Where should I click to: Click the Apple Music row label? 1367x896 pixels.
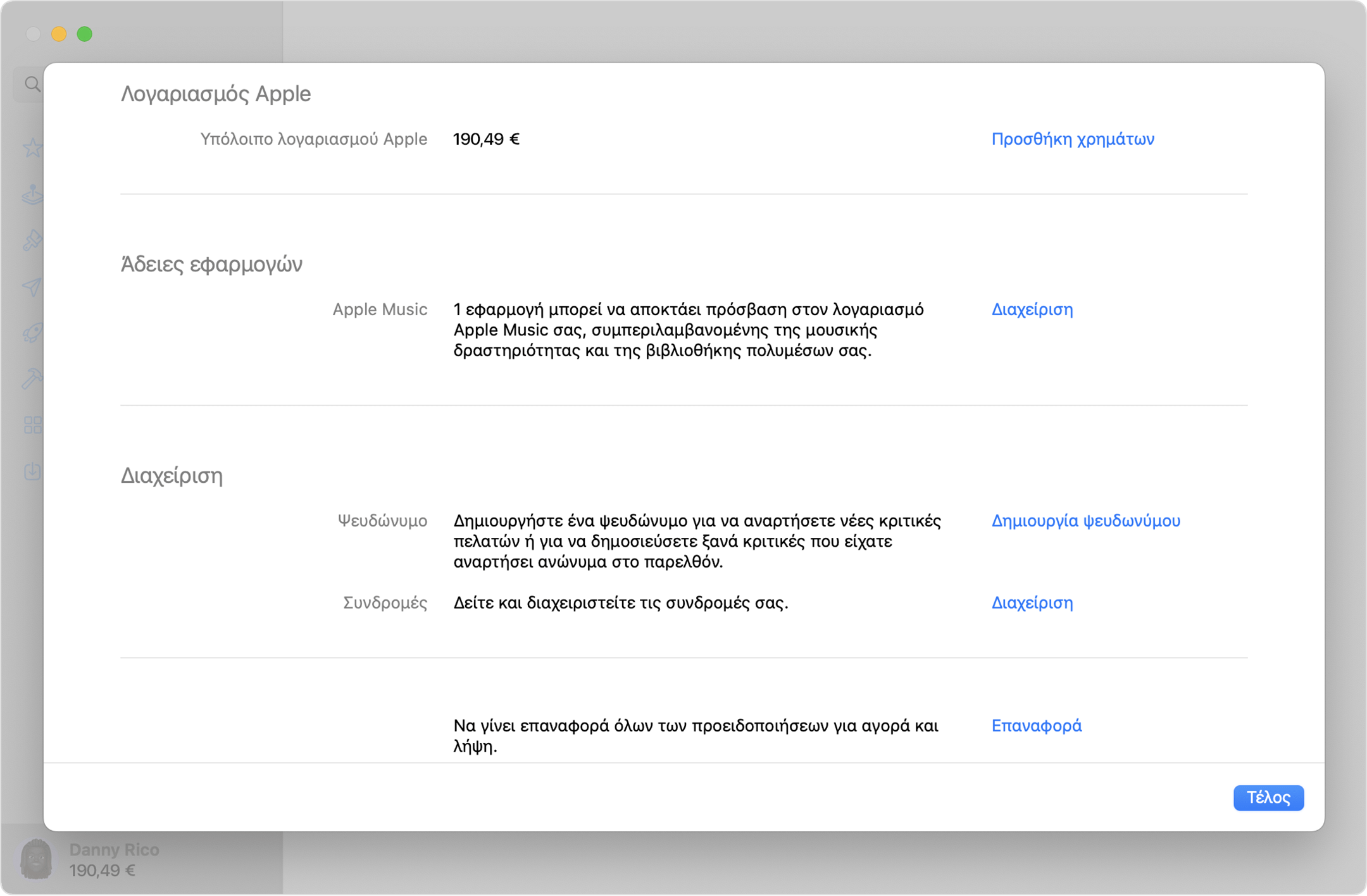click(380, 309)
